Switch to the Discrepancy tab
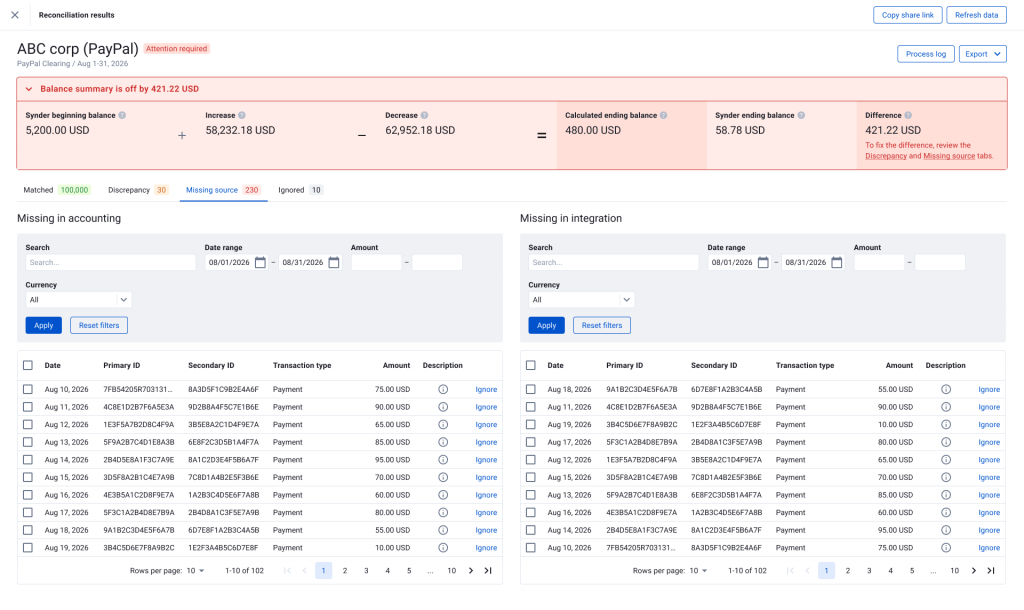1024x610 pixels. (138, 190)
